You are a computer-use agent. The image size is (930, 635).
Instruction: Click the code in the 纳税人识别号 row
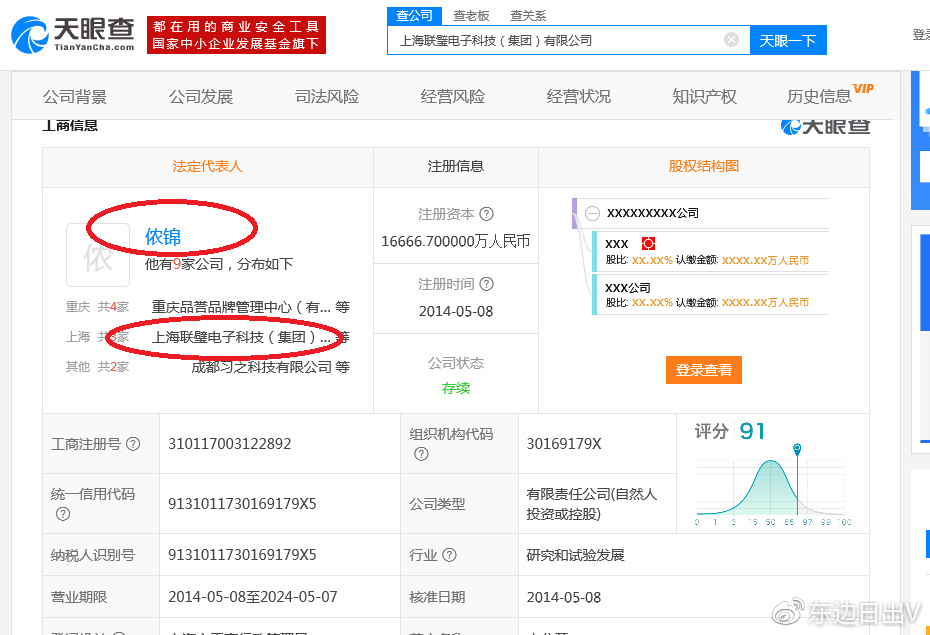(242, 554)
